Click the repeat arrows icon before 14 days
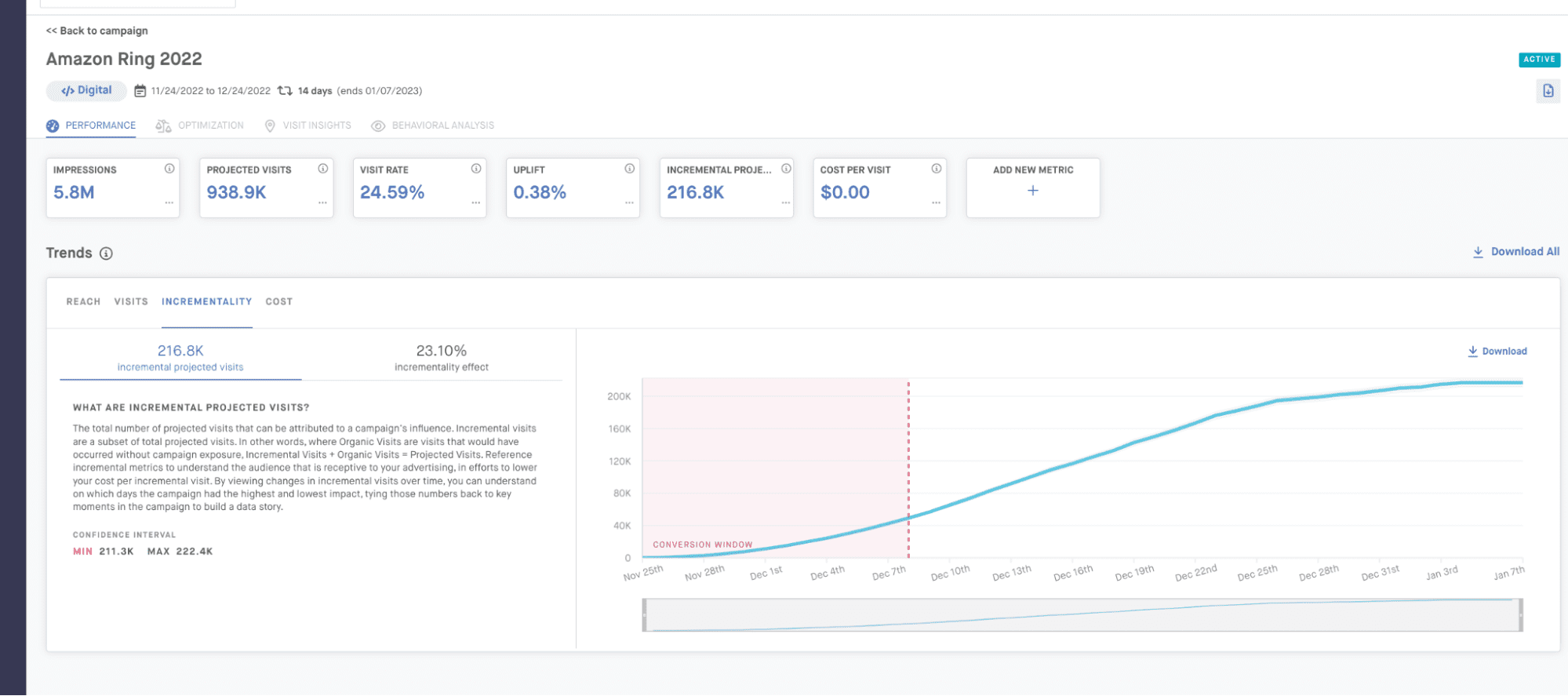 (x=285, y=91)
